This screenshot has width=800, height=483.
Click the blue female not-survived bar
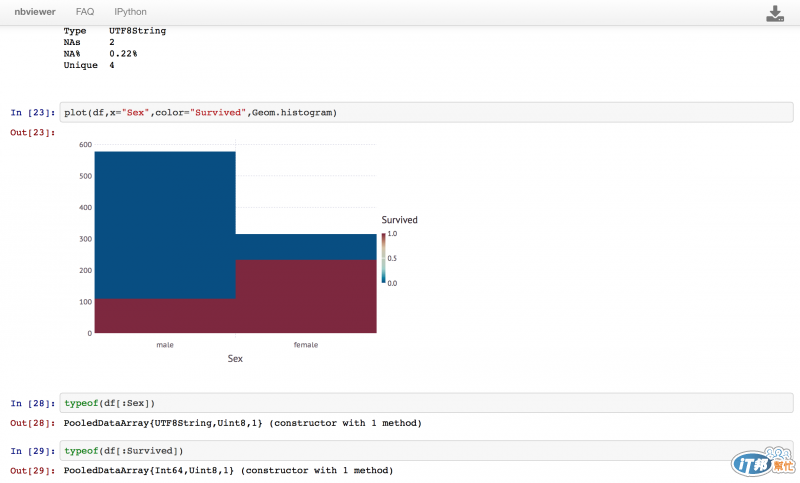306,247
